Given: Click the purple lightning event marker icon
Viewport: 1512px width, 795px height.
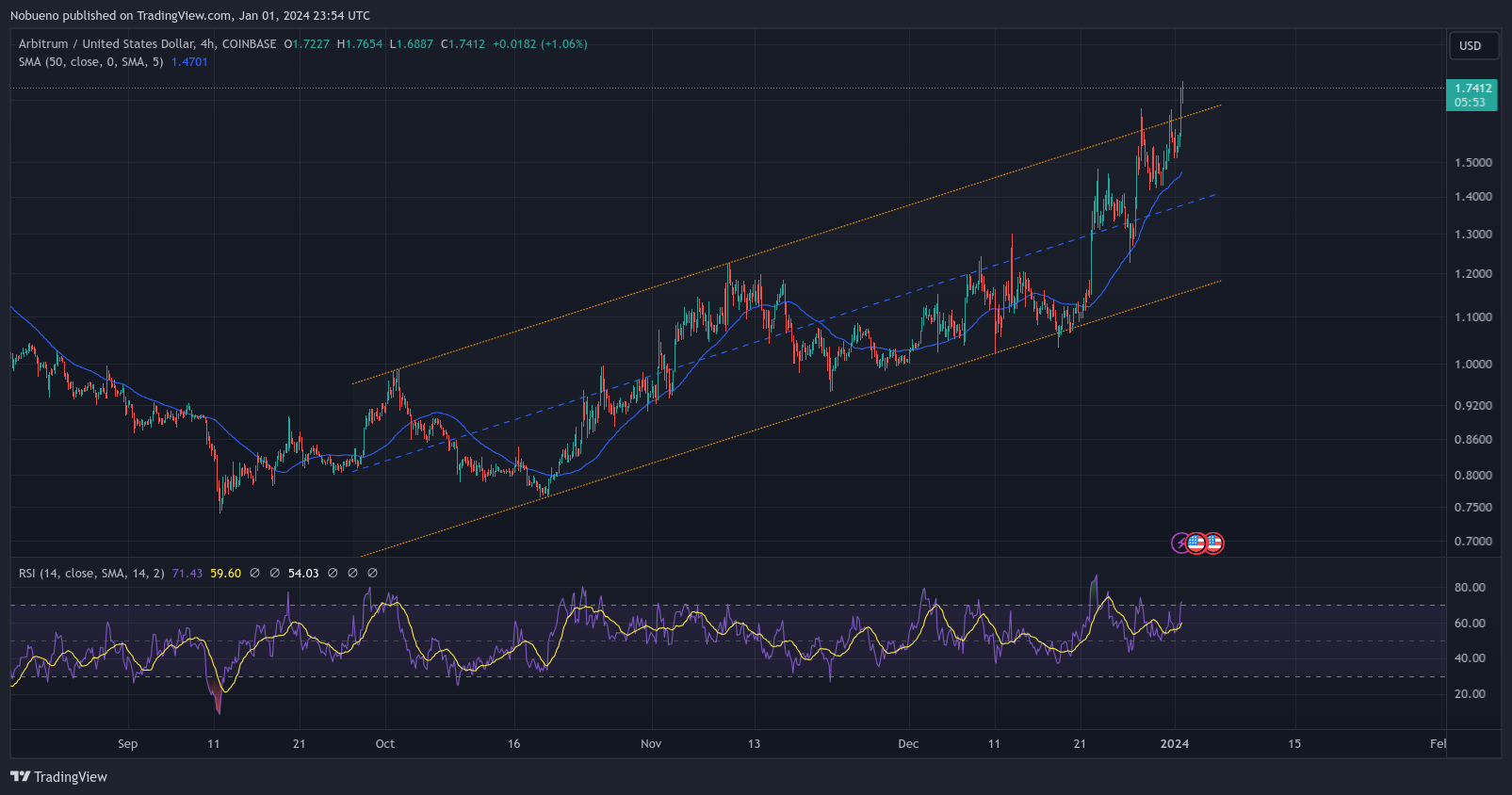Looking at the screenshot, I should tap(1180, 543).
